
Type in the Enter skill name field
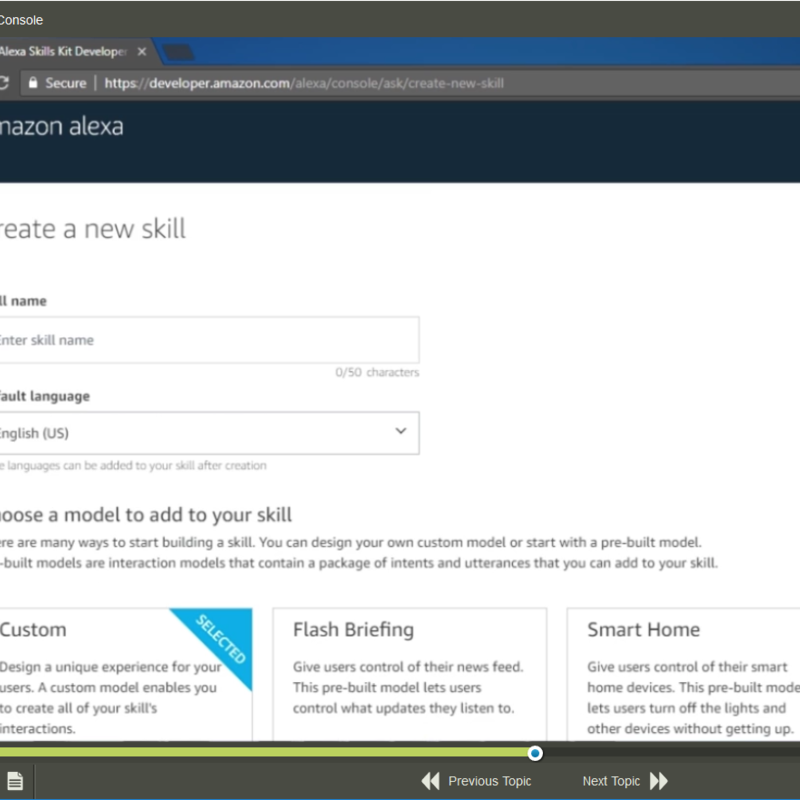coord(209,340)
